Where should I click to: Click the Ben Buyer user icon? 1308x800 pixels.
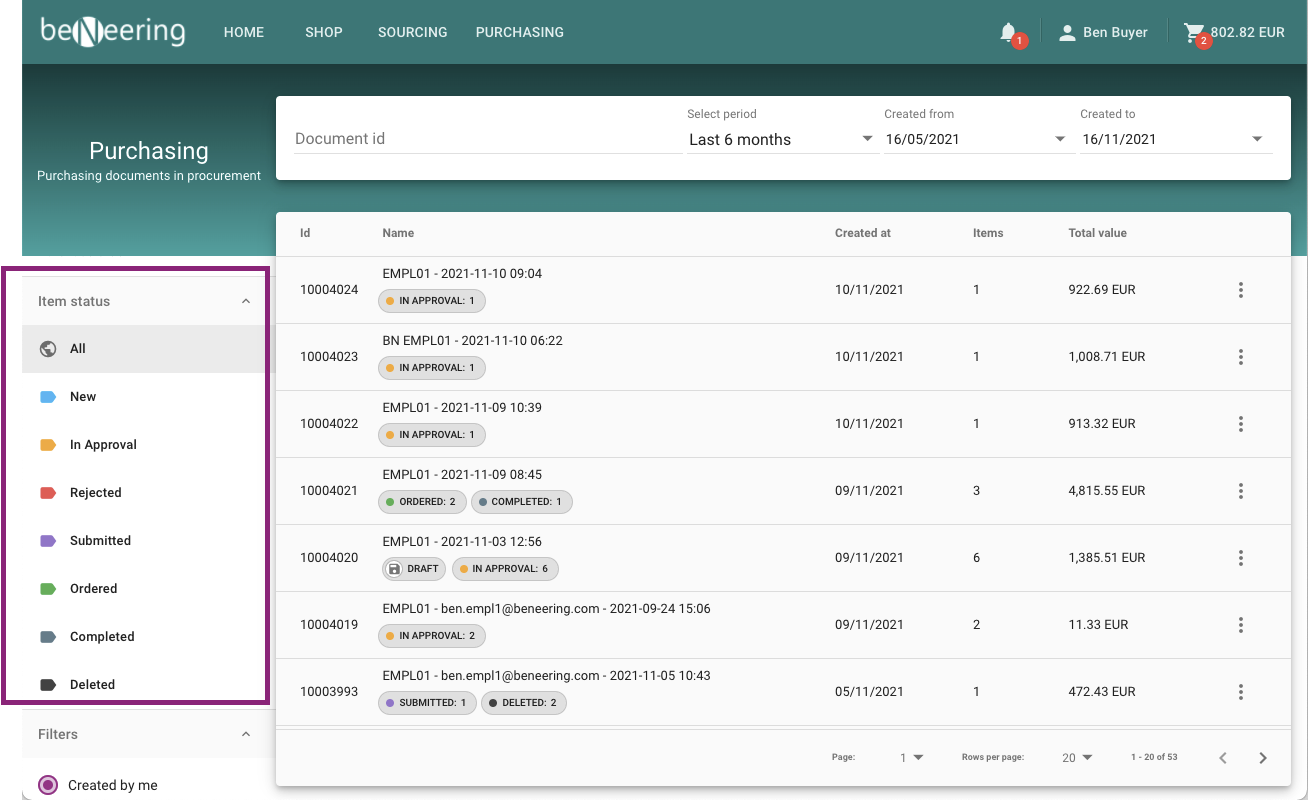click(1067, 33)
